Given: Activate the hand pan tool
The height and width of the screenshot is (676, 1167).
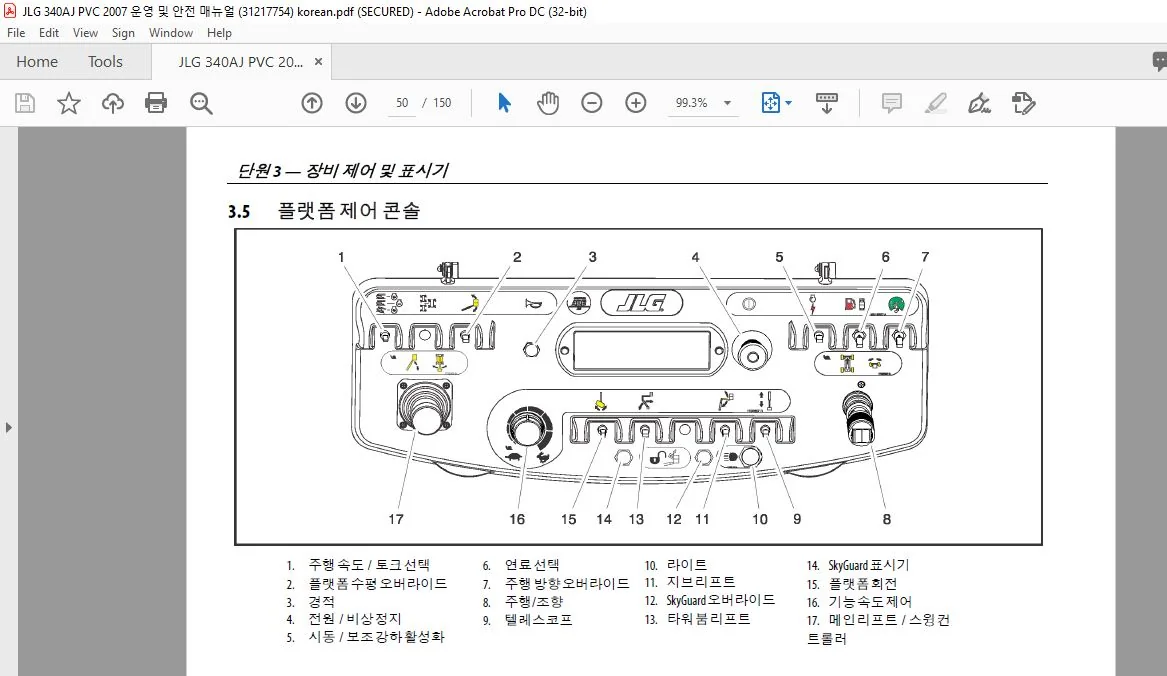Looking at the screenshot, I should [548, 103].
